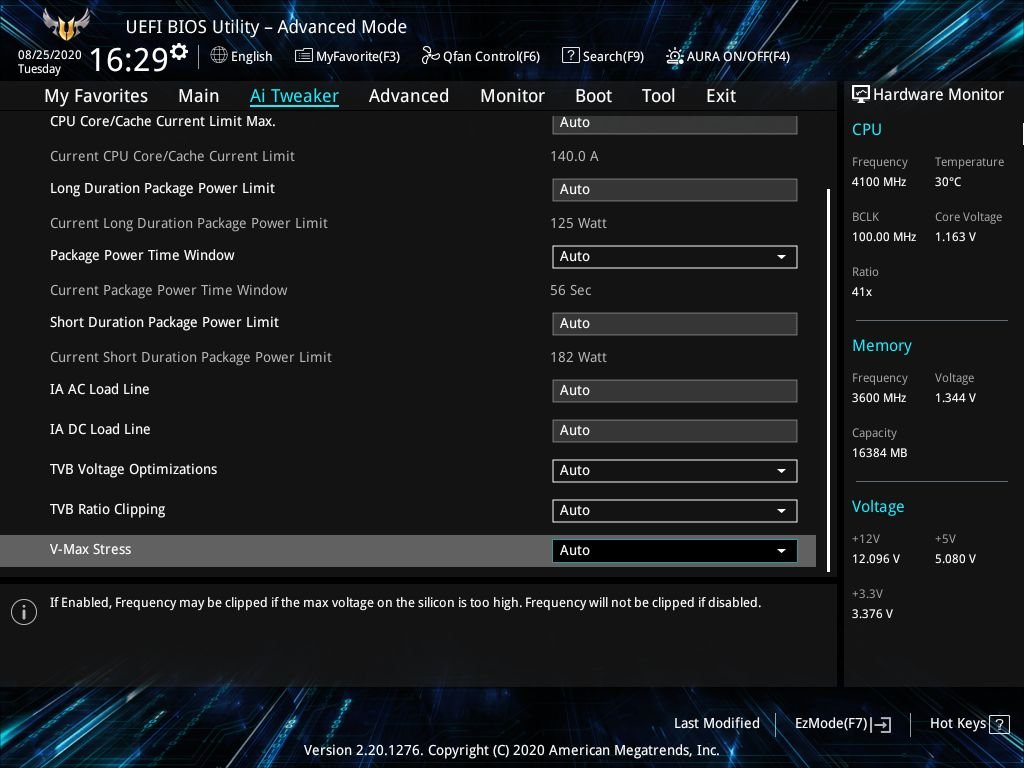1024x768 pixels.
Task: Click the +3.3V 3.376 V reading
Action: click(x=872, y=614)
